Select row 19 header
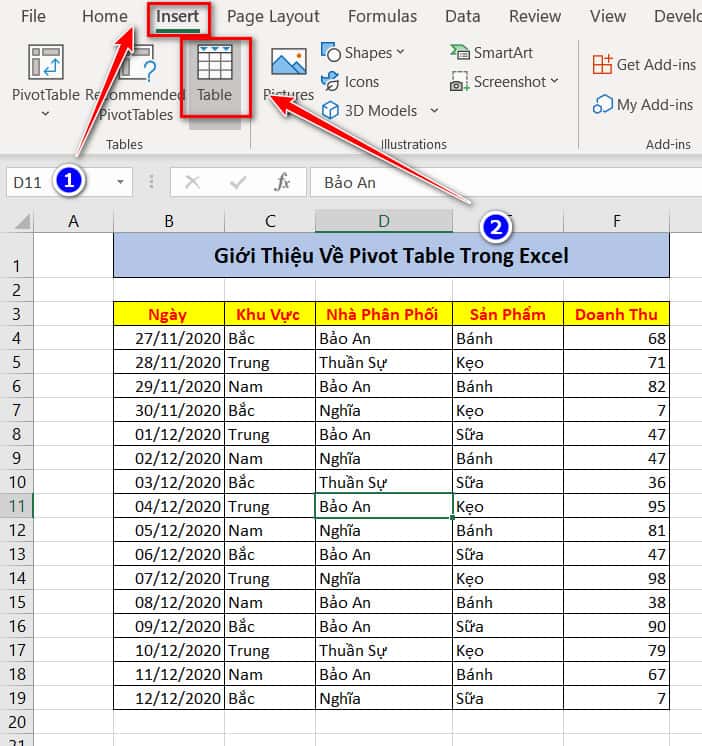The width and height of the screenshot is (702, 746). point(17,698)
